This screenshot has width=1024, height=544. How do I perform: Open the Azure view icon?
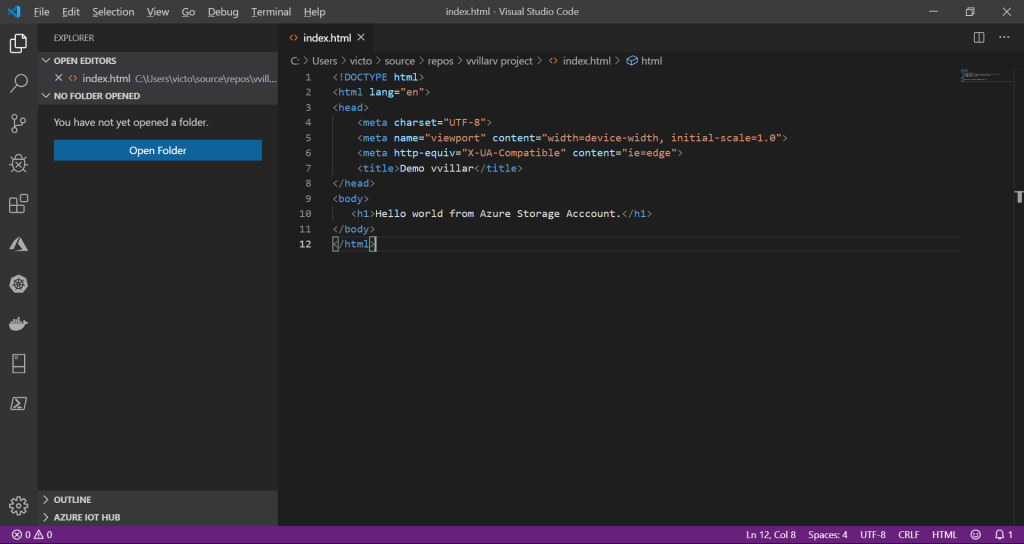(x=18, y=244)
